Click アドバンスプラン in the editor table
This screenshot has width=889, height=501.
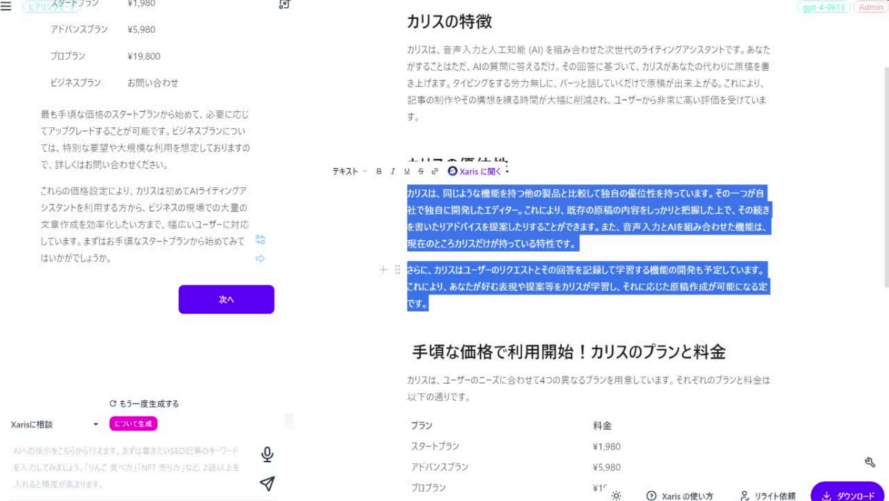coord(439,468)
